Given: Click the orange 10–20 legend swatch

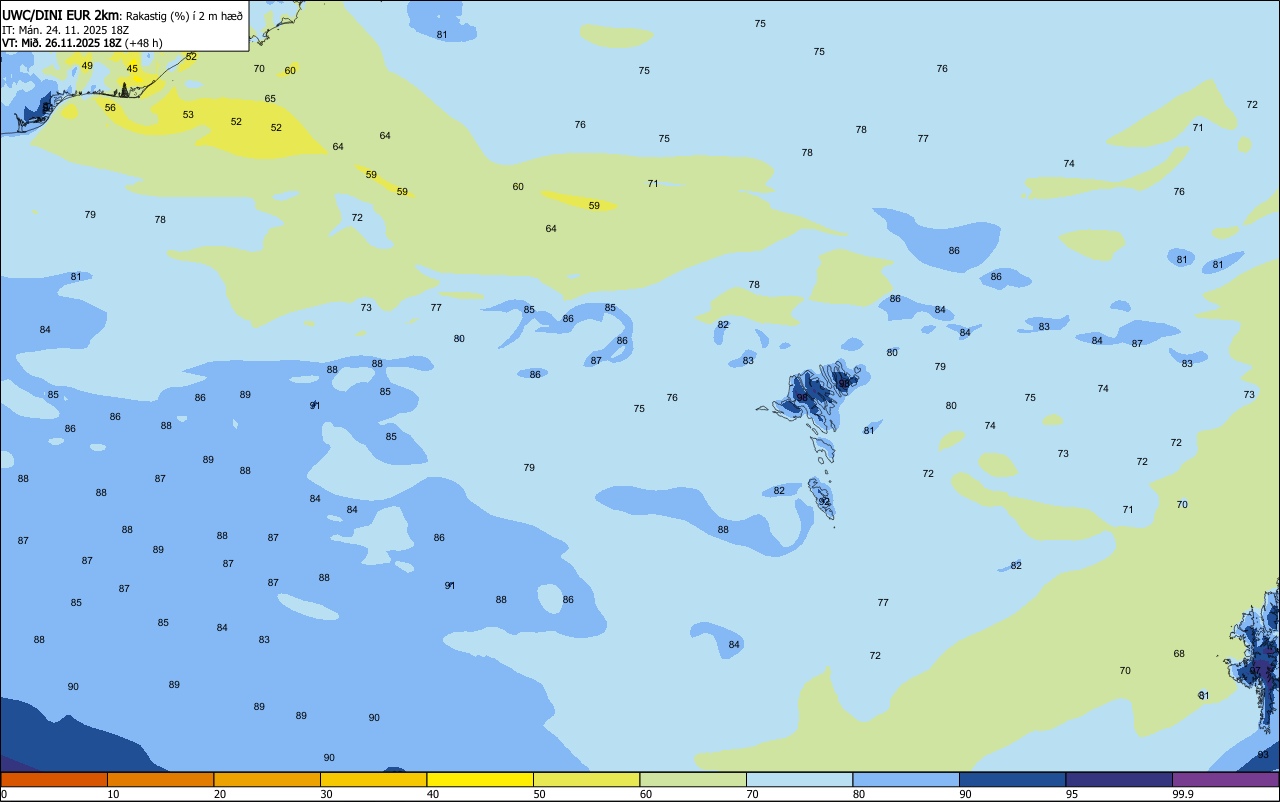Looking at the screenshot, I should pyautogui.click(x=160, y=779).
